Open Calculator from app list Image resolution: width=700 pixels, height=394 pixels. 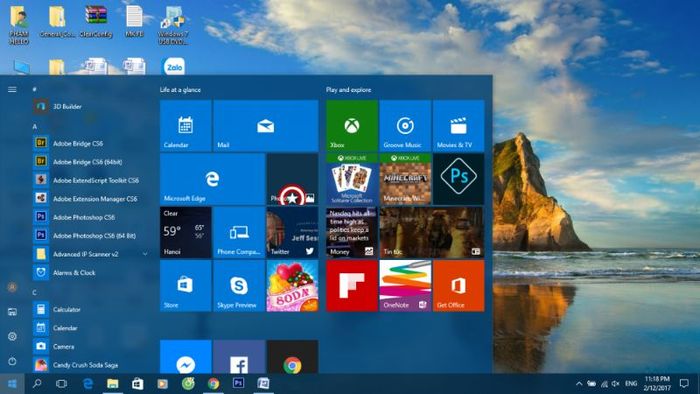(91, 309)
